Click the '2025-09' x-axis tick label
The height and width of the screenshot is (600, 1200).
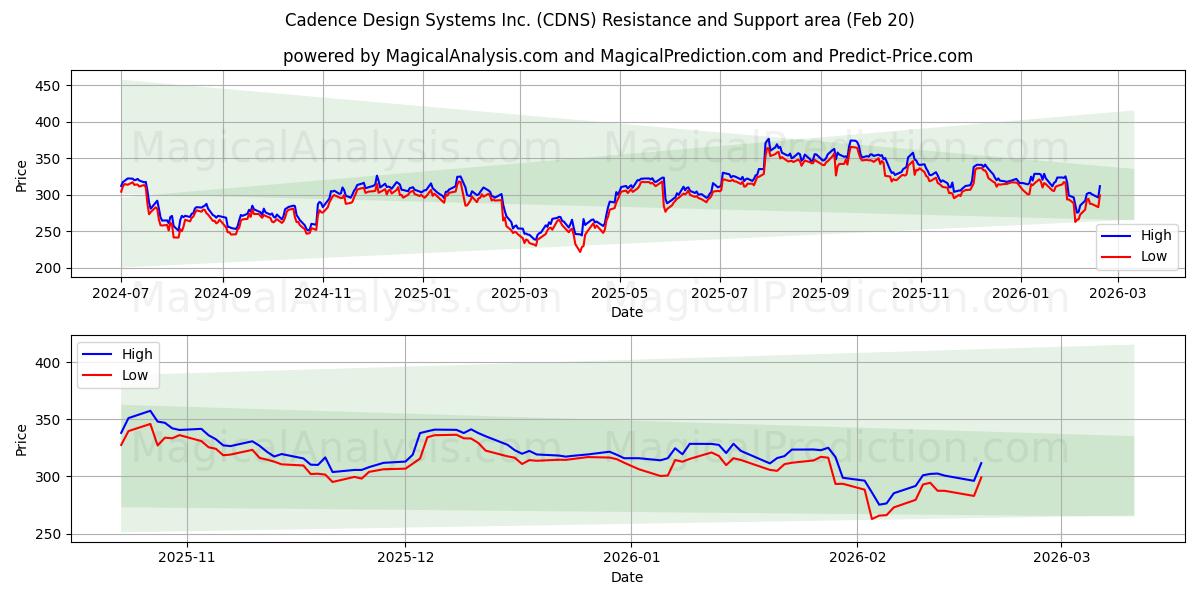pos(821,295)
